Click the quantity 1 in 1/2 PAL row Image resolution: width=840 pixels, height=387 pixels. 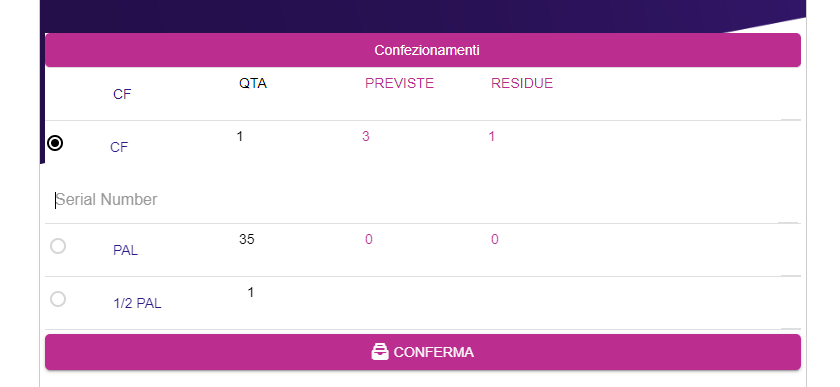click(x=250, y=292)
